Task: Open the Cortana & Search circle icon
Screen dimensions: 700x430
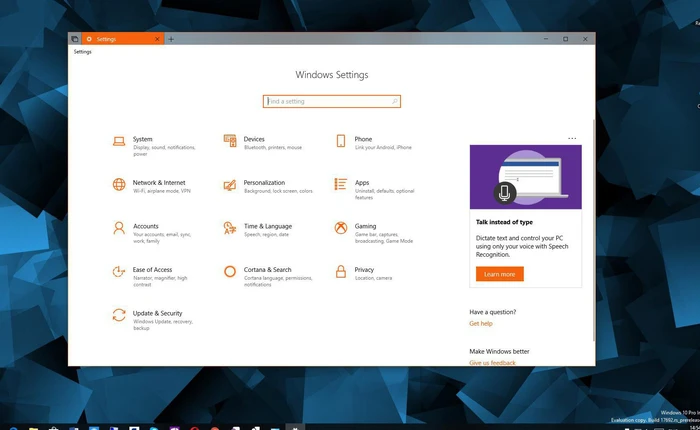Action: [230, 271]
